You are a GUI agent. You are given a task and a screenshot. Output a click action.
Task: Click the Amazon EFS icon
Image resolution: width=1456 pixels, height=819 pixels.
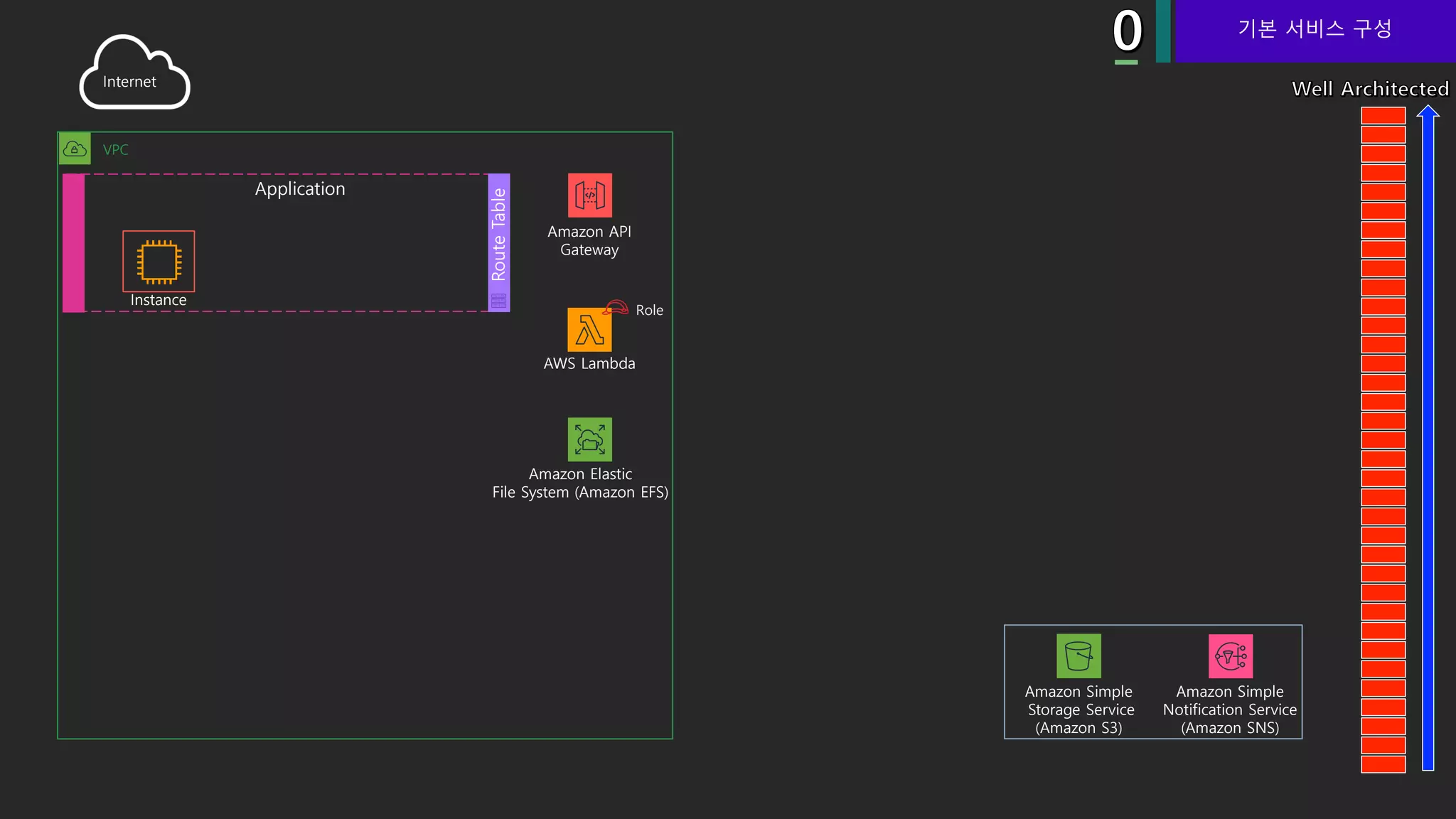click(589, 439)
